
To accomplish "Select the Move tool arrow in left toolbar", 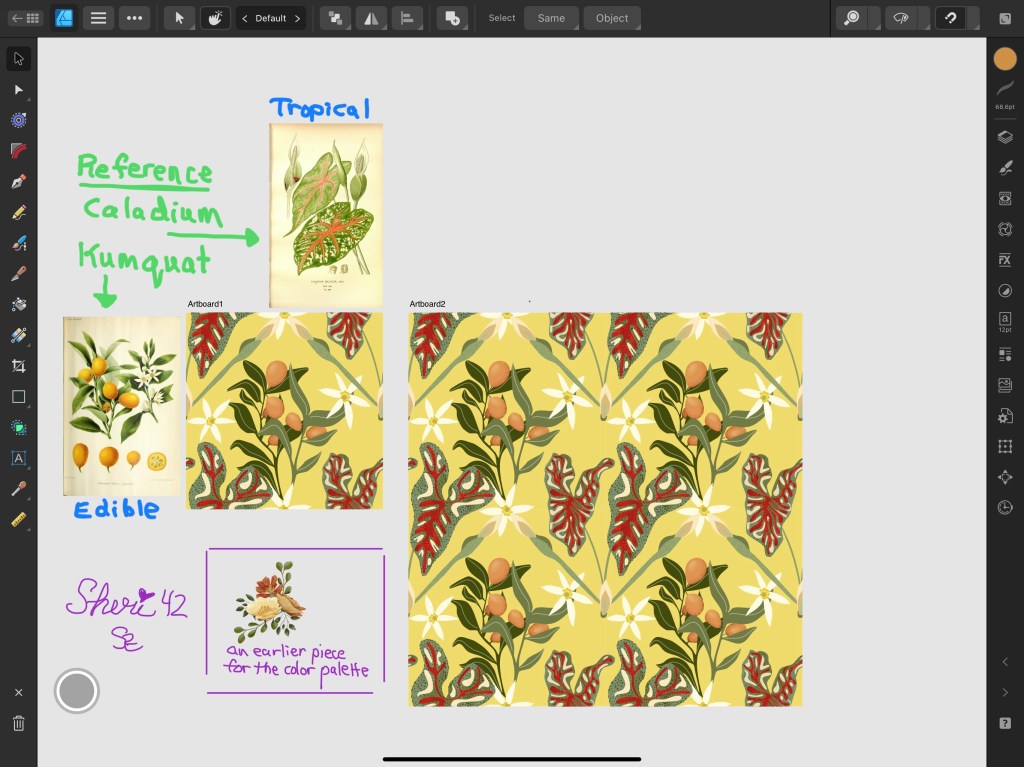I will point(18,59).
